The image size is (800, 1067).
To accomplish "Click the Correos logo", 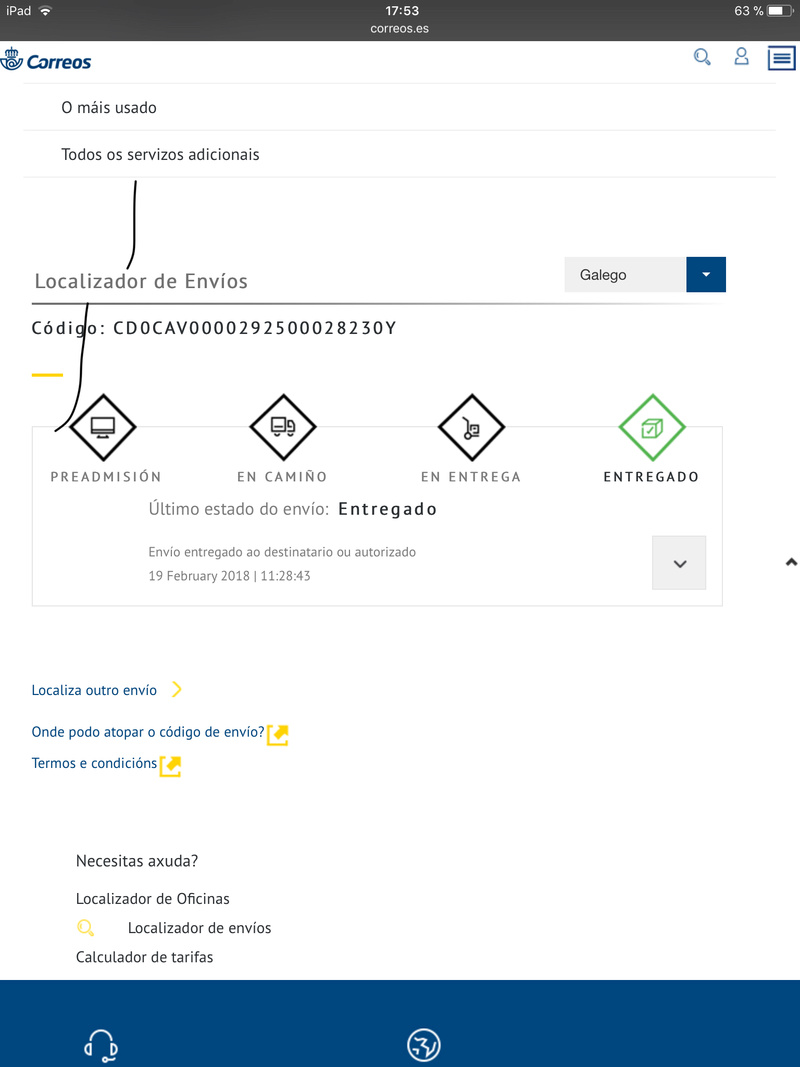I will coord(46,61).
